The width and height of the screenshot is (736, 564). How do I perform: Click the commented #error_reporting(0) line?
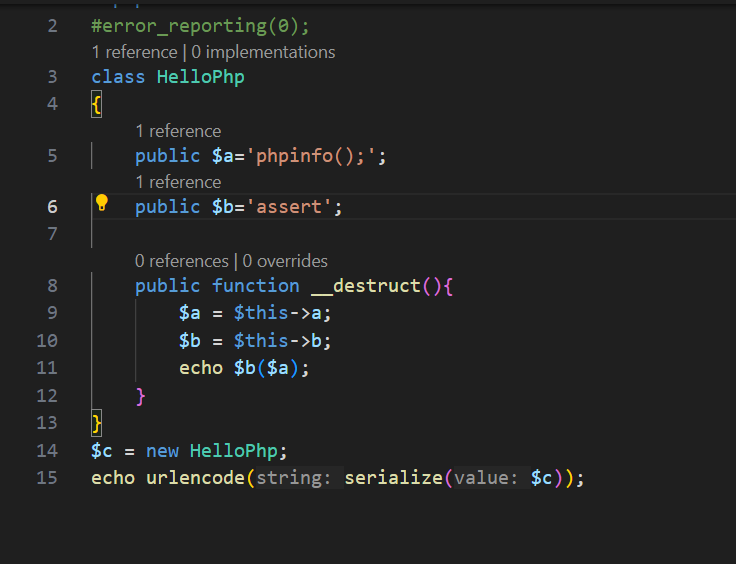pos(200,26)
